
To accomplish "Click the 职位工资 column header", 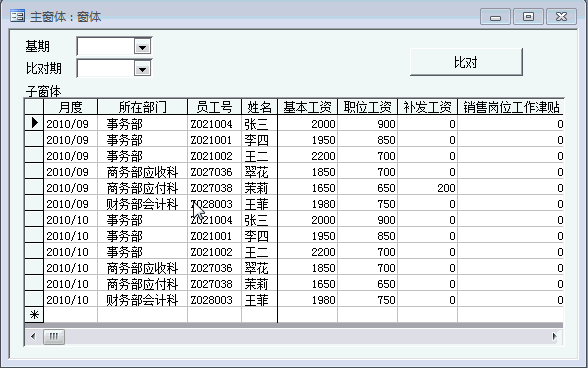I will tap(367, 107).
